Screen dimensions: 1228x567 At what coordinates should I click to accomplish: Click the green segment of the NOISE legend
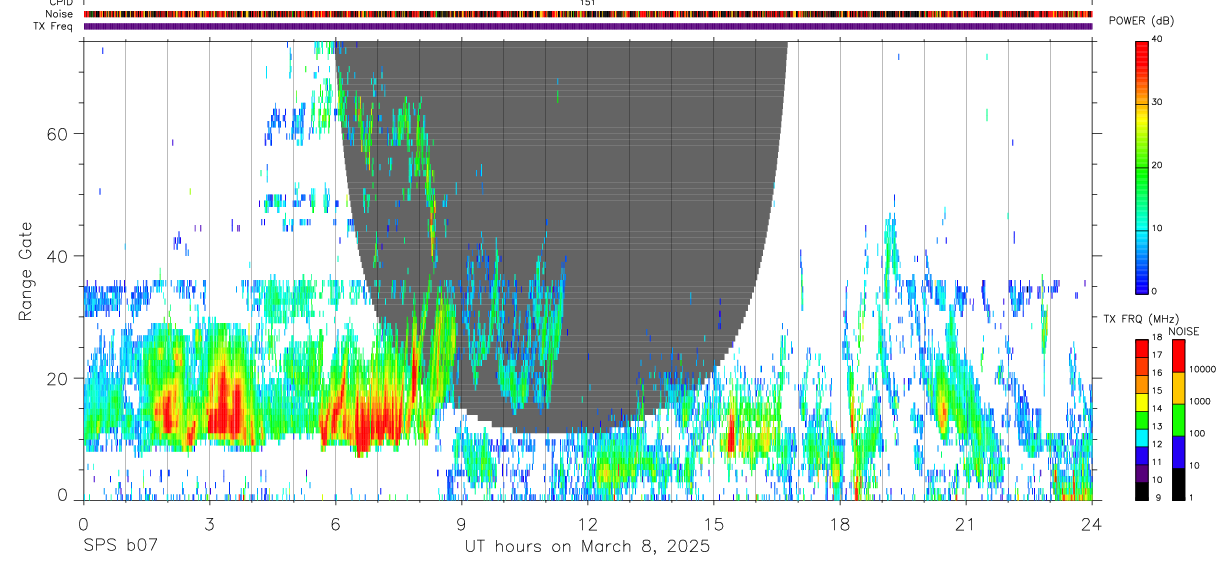point(1179,420)
